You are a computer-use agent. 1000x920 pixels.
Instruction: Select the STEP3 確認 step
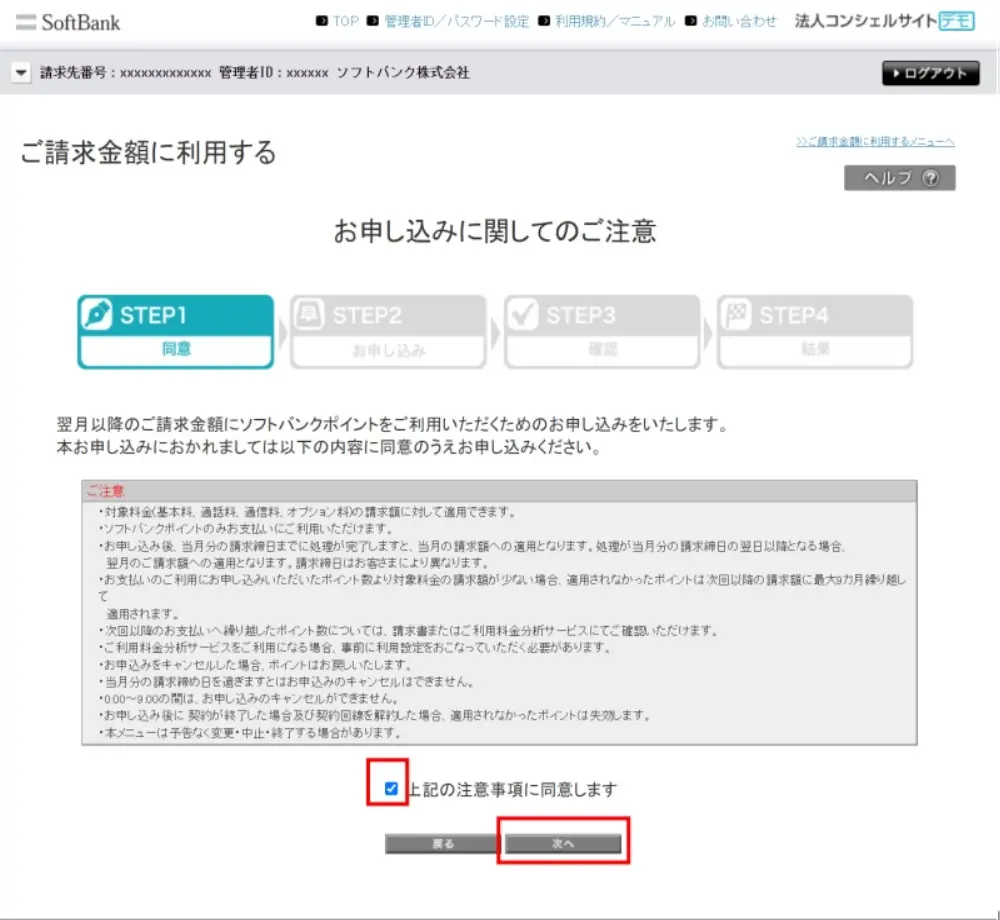coord(602,332)
